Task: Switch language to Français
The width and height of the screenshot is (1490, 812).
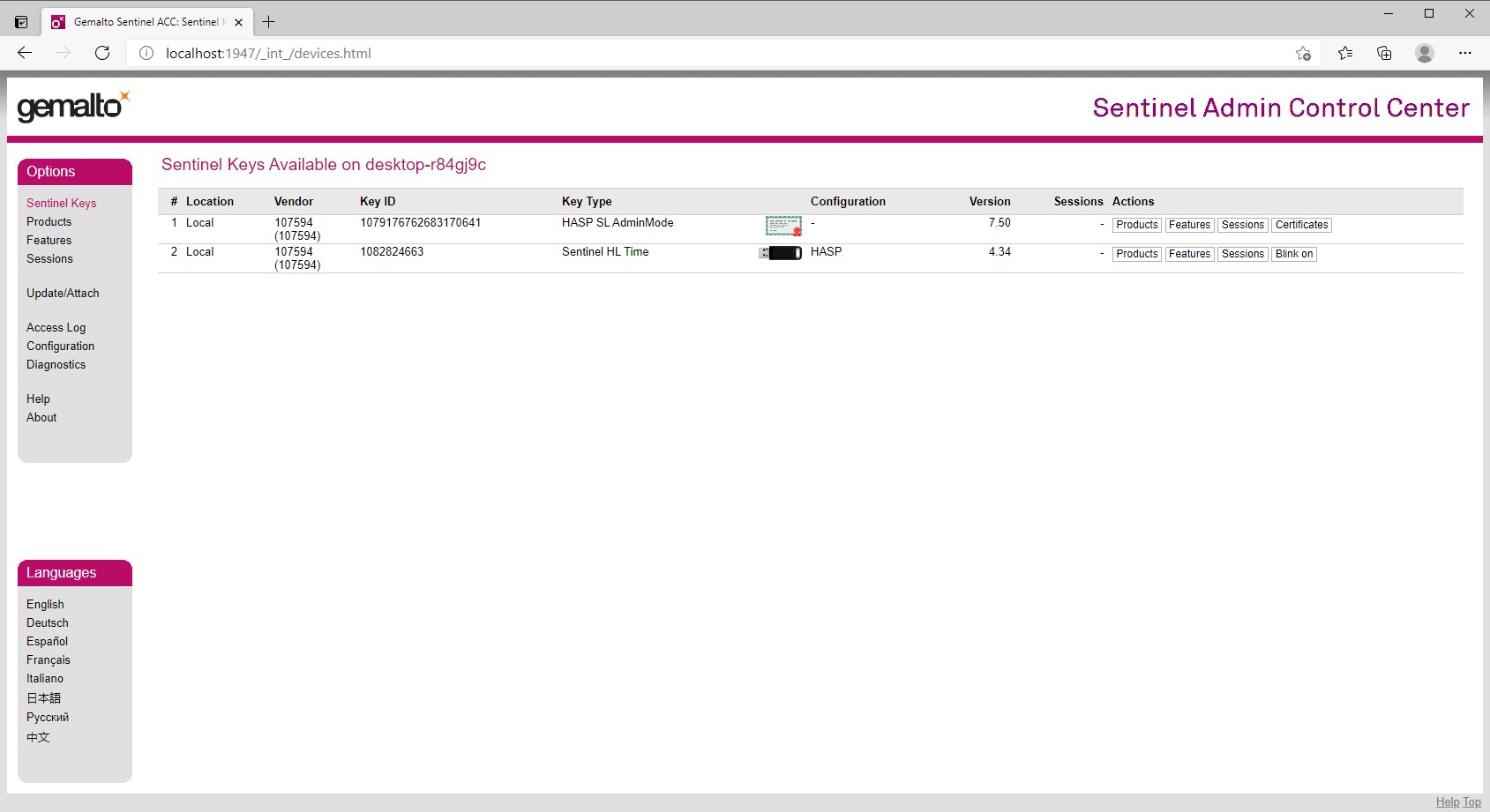Action: click(x=49, y=659)
